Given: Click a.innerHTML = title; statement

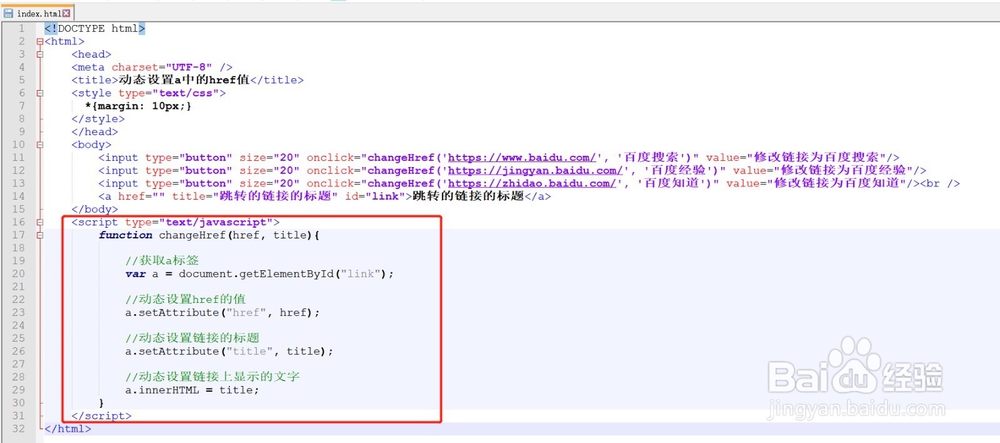Looking at the screenshot, I should pyautogui.click(x=193, y=390).
